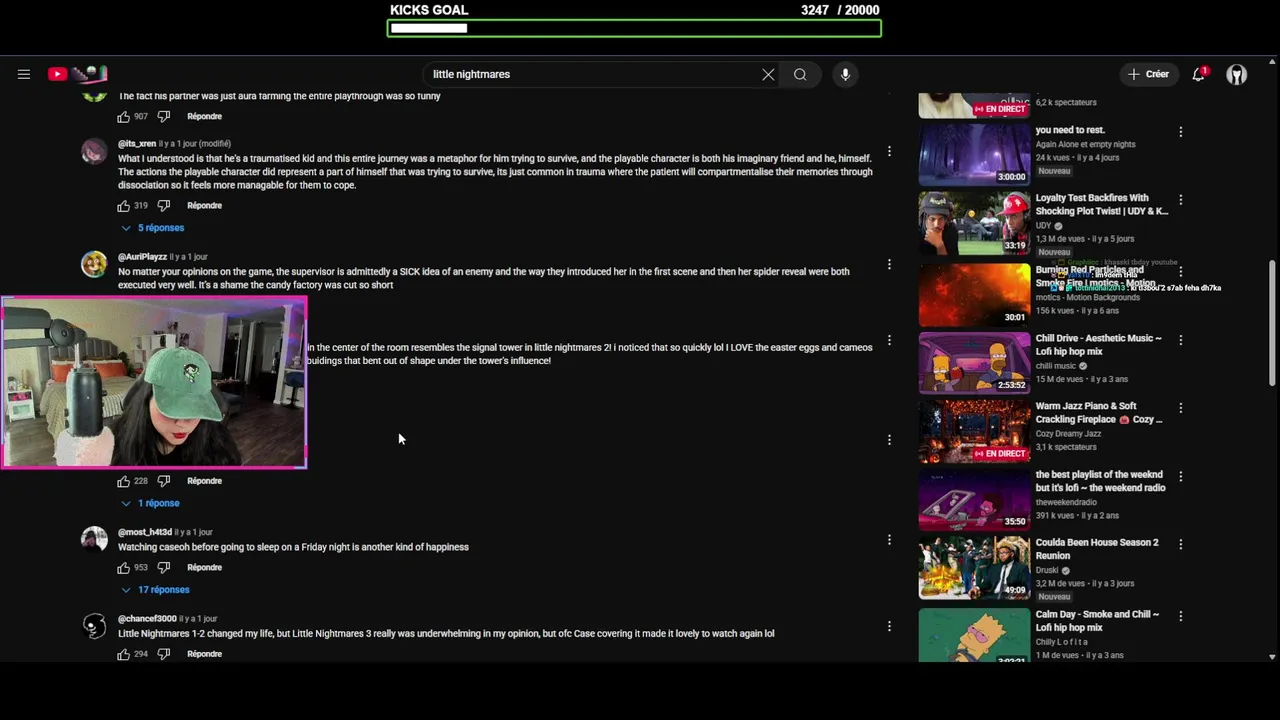Image resolution: width=1280 pixels, height=720 pixels.
Task: Expand the 17 réponses replies
Action: pos(155,590)
